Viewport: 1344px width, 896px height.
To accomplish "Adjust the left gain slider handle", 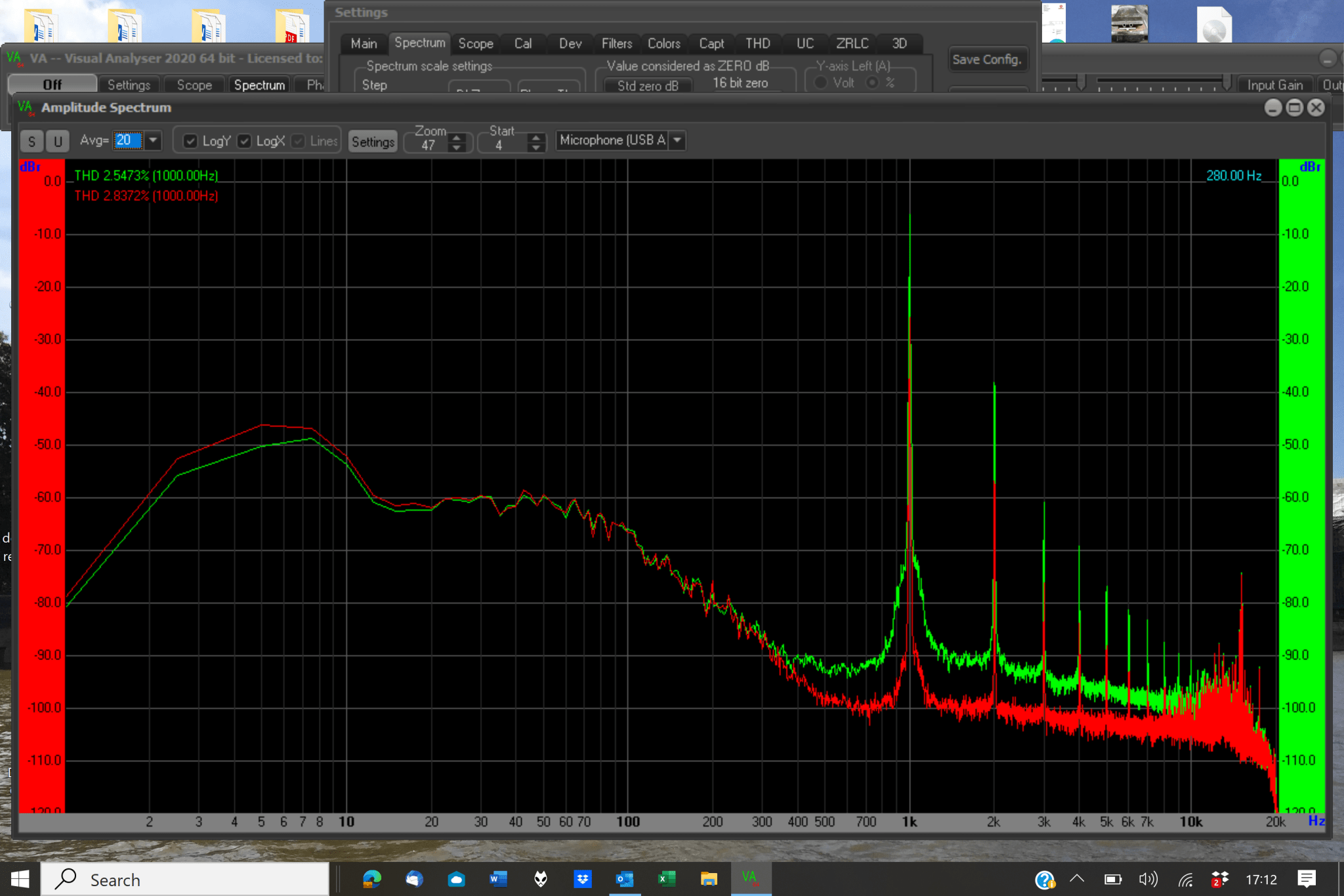I will point(1081,83).
